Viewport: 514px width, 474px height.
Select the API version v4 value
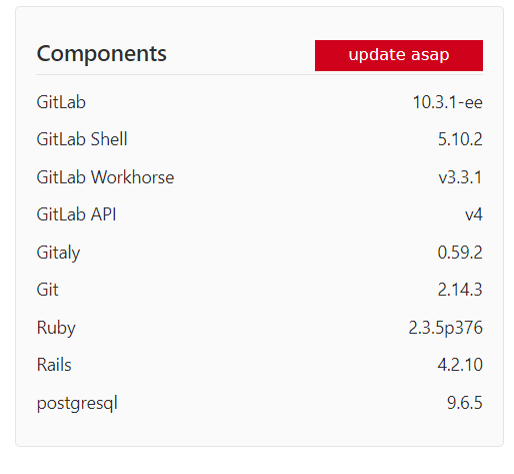474,214
